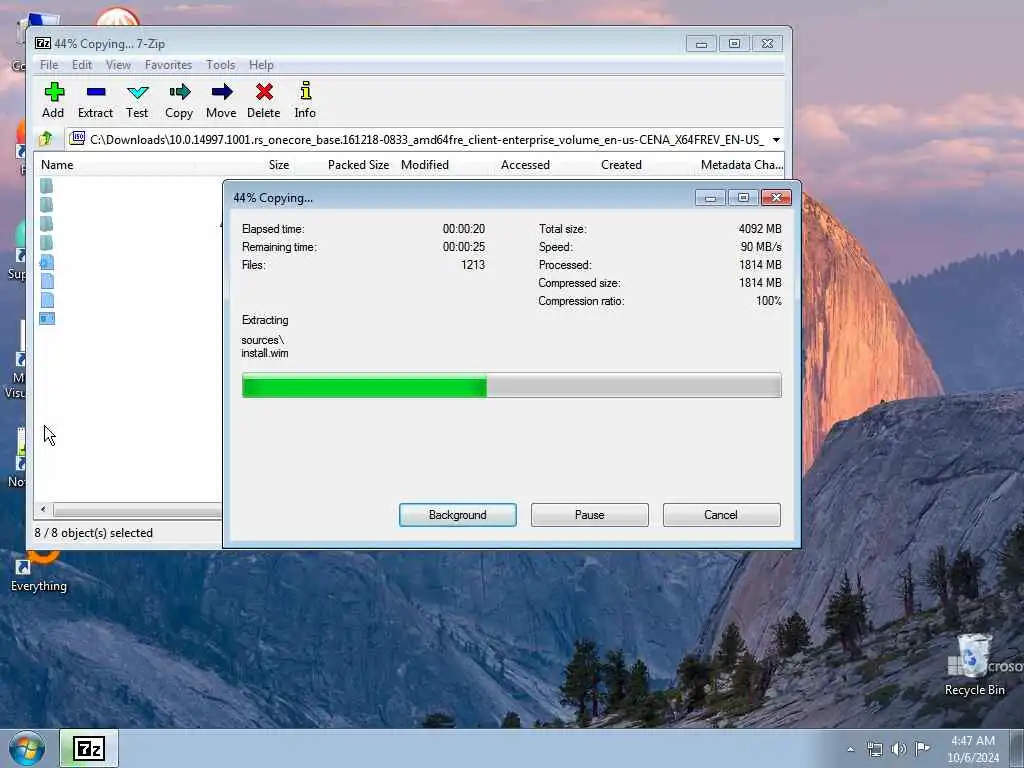This screenshot has width=1024, height=768.
Task: Click the Files count 1213
Action: (x=473, y=264)
